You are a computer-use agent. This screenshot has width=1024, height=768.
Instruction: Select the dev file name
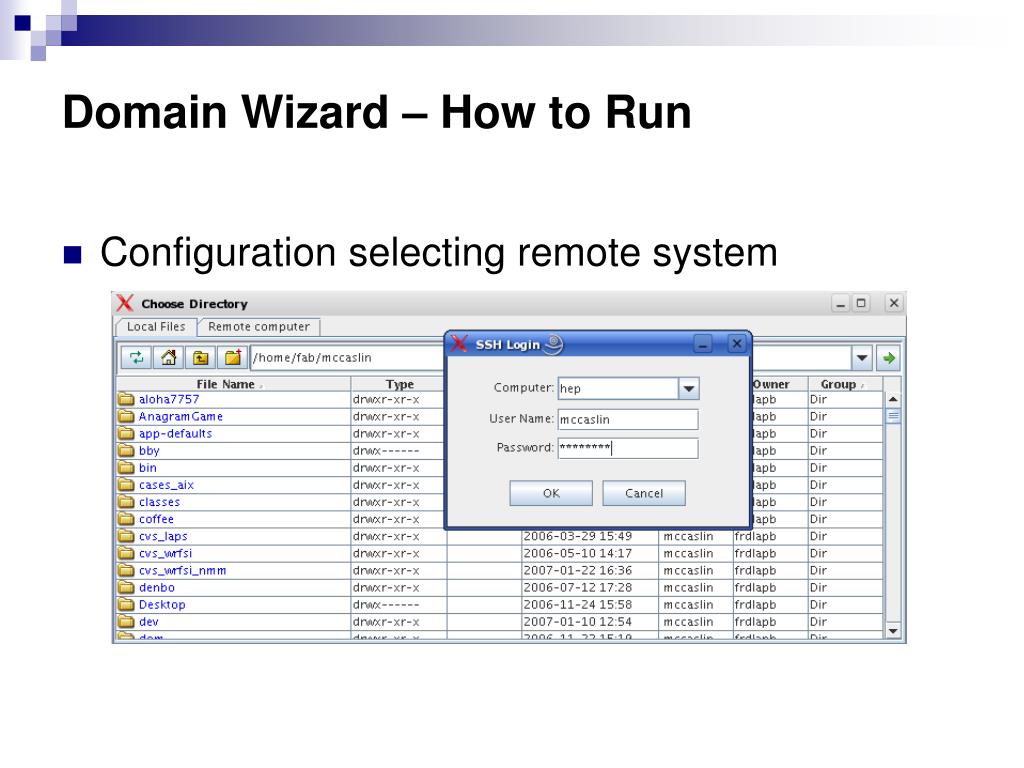pos(148,622)
